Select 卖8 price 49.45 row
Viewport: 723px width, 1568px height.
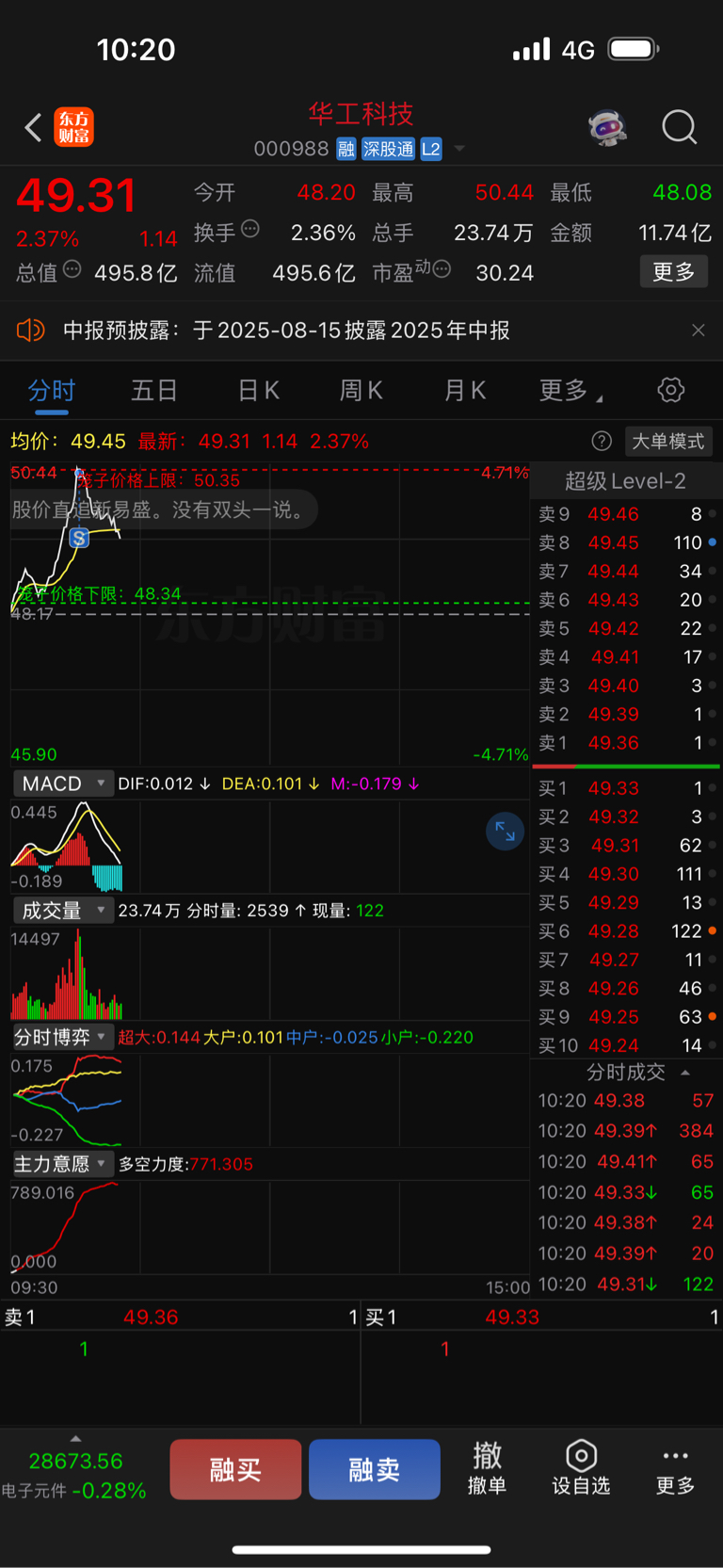pyautogui.click(x=625, y=542)
